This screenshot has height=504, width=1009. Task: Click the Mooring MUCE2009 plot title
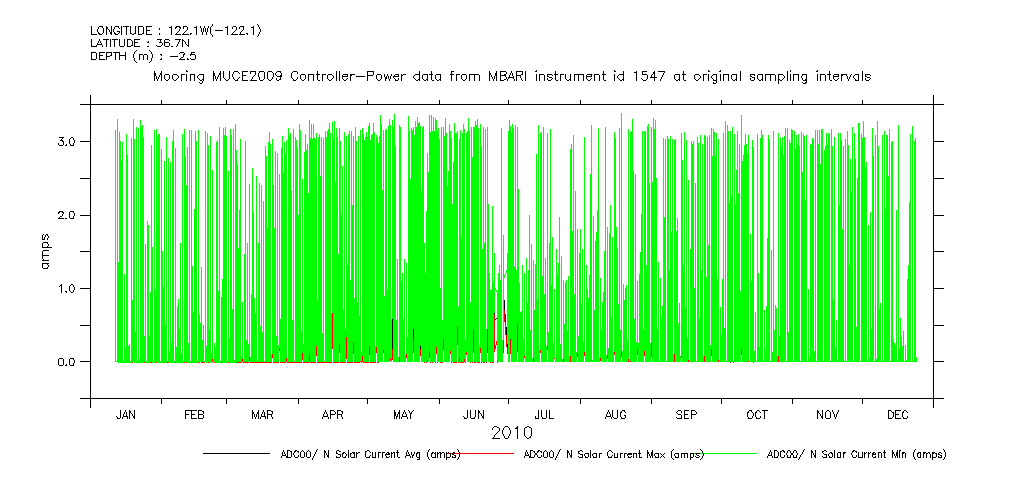tap(511, 76)
